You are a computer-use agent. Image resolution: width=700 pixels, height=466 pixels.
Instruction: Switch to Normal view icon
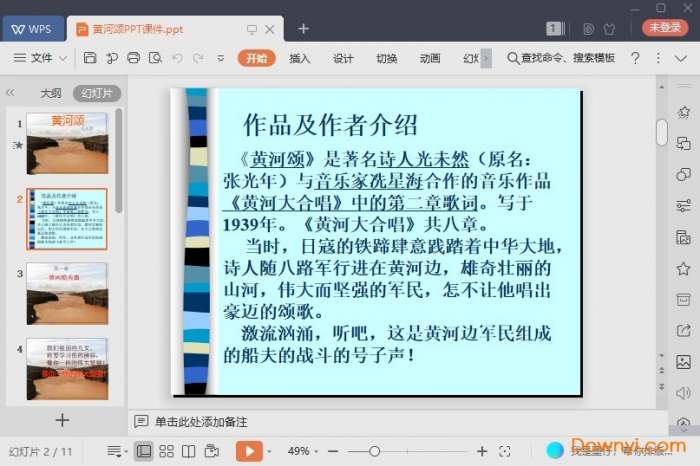[144, 451]
